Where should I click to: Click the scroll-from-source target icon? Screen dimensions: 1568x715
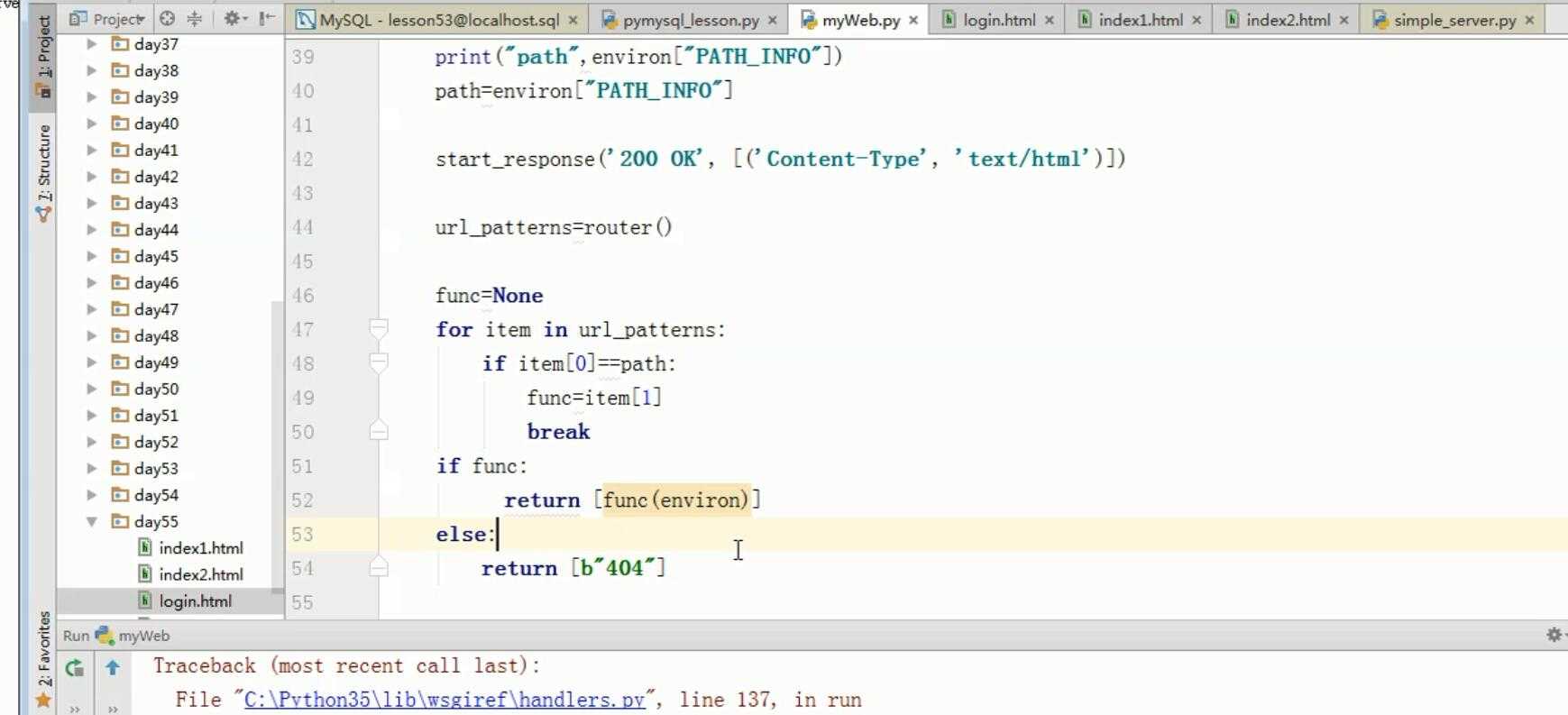click(x=168, y=18)
